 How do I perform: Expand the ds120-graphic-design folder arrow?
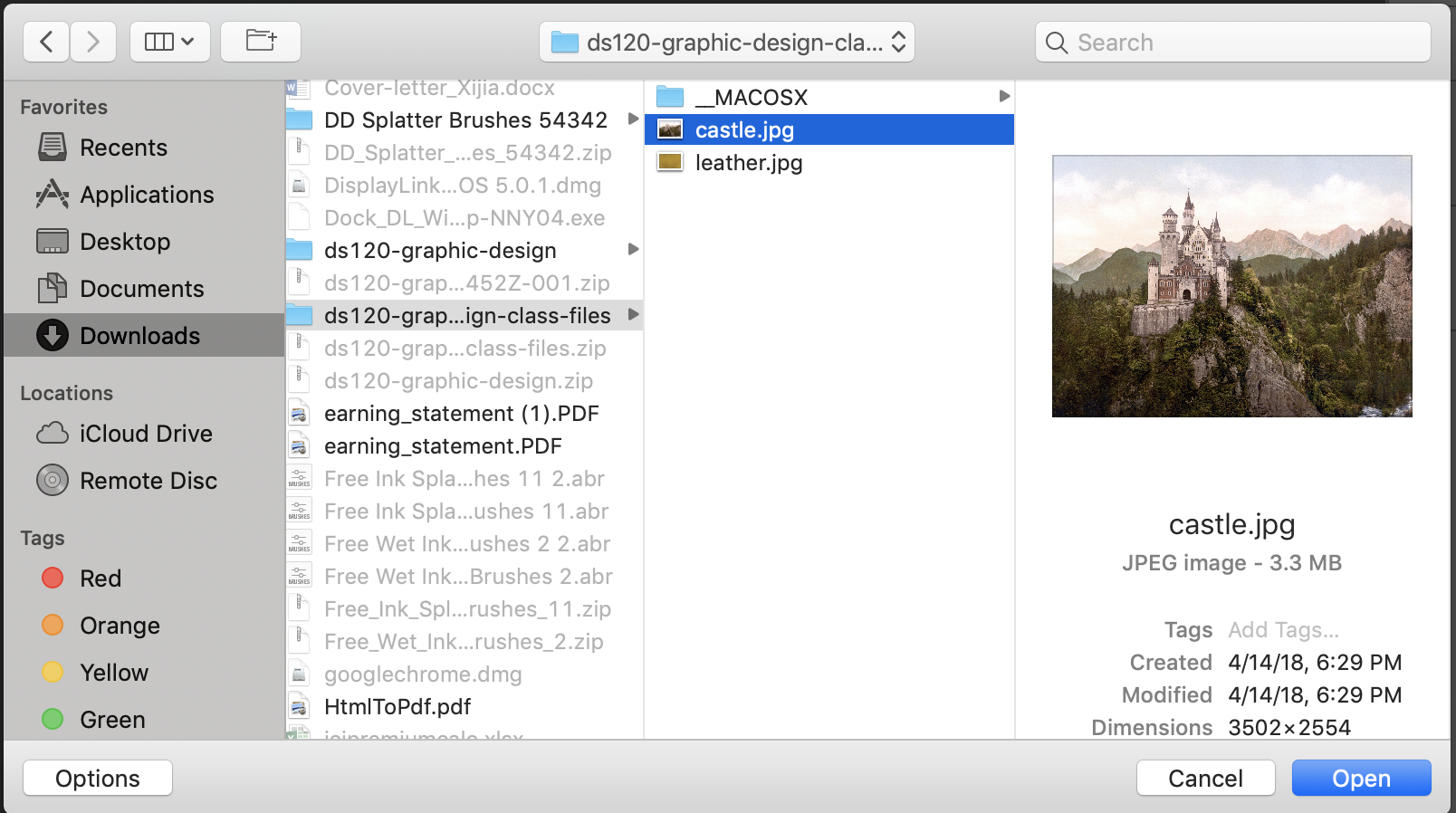(633, 249)
